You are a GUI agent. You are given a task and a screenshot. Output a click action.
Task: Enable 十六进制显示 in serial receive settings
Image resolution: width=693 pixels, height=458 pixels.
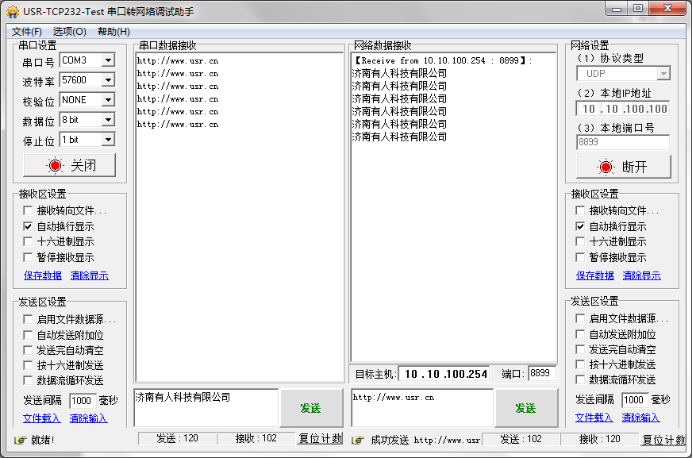pos(28,242)
